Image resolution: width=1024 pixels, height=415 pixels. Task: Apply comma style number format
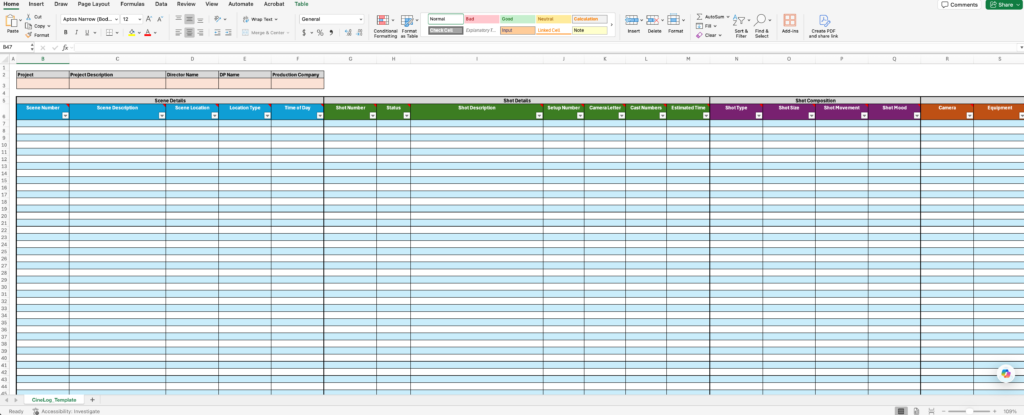pos(331,32)
